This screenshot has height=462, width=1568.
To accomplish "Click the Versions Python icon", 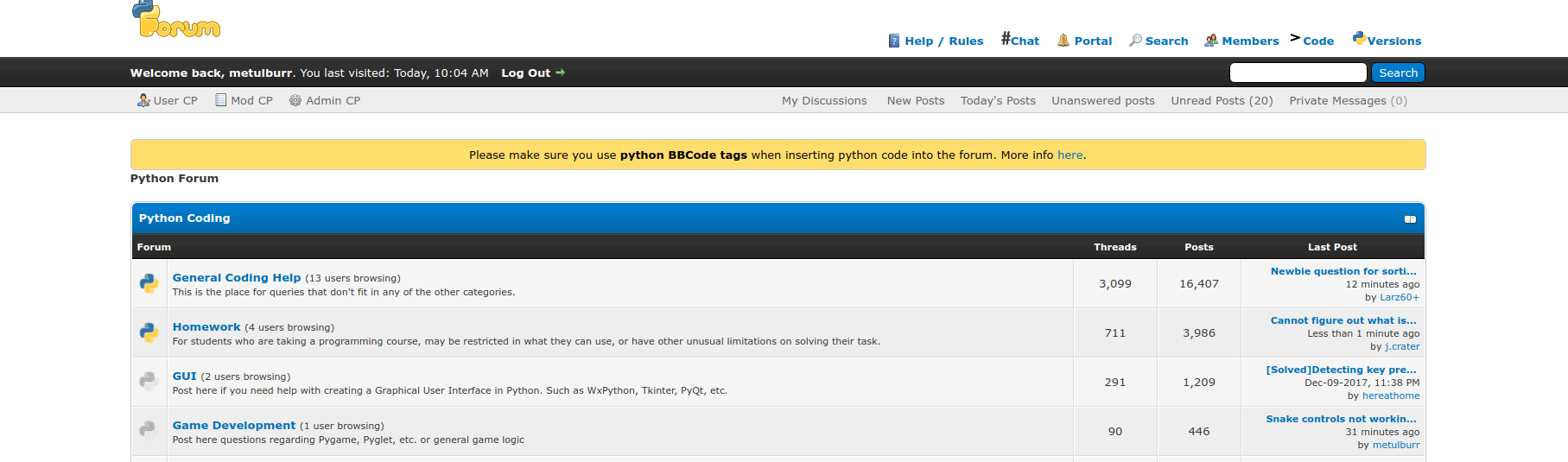I will [x=1359, y=38].
